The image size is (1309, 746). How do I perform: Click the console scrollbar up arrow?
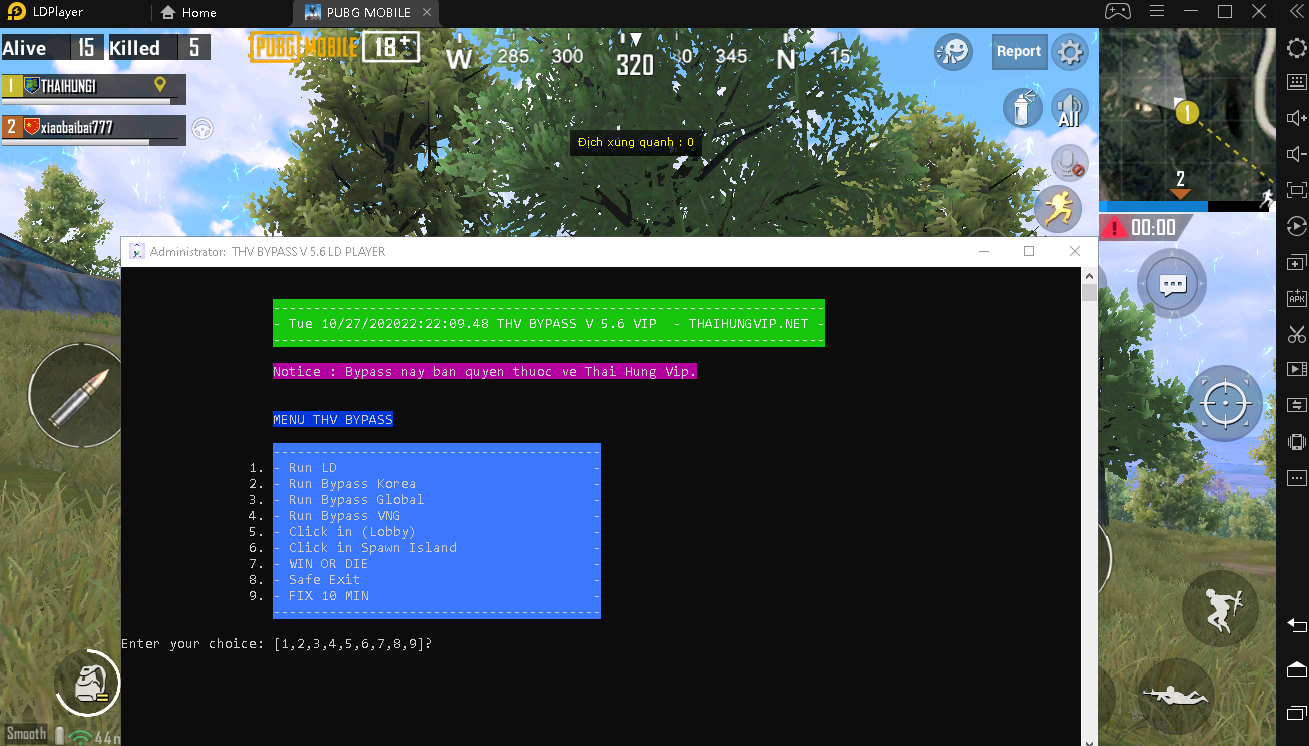point(1089,275)
